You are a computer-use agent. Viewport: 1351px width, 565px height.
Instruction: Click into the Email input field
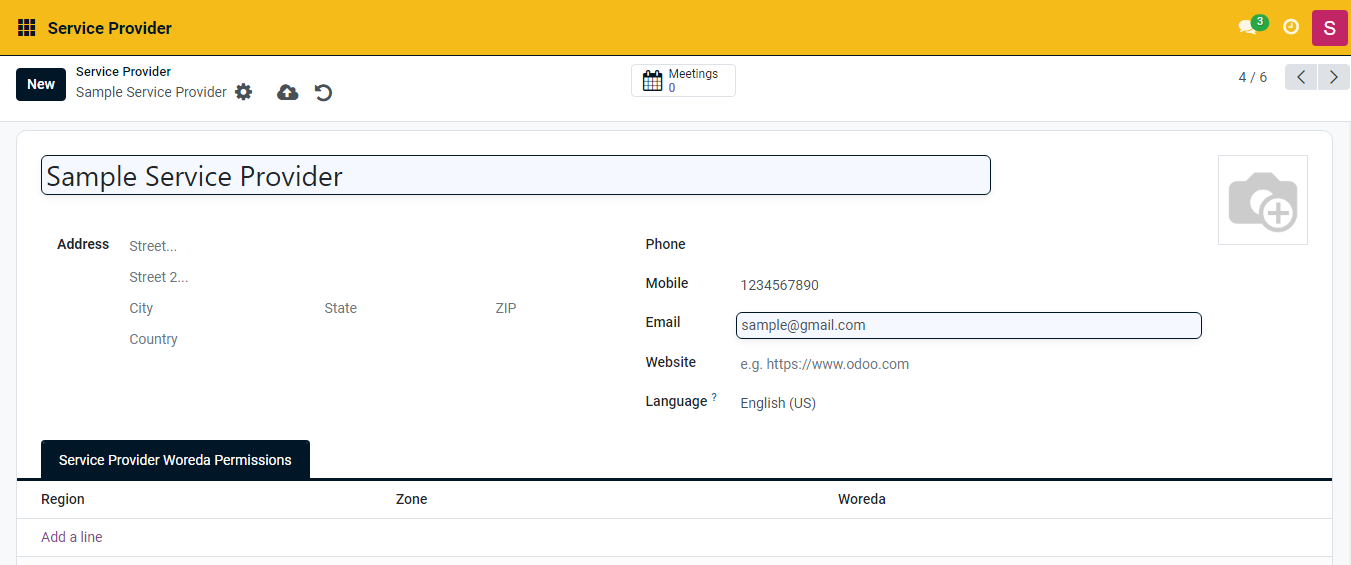tap(968, 325)
